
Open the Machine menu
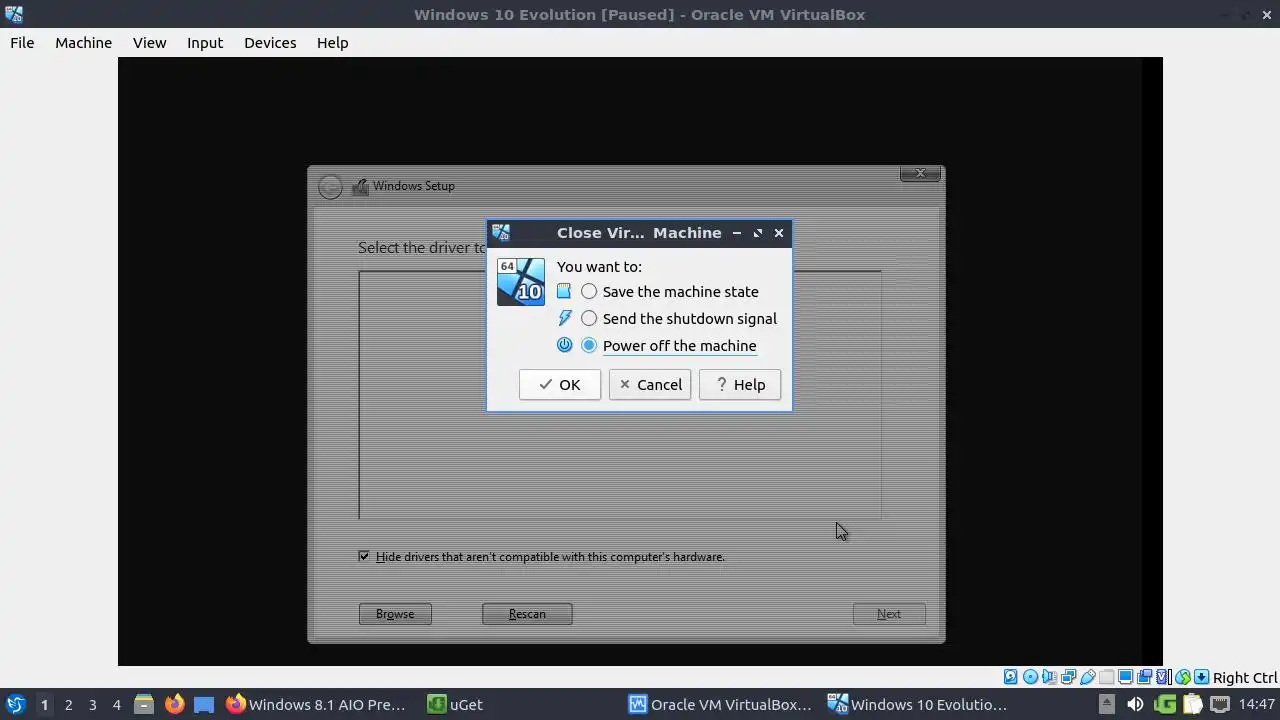pyautogui.click(x=83, y=42)
